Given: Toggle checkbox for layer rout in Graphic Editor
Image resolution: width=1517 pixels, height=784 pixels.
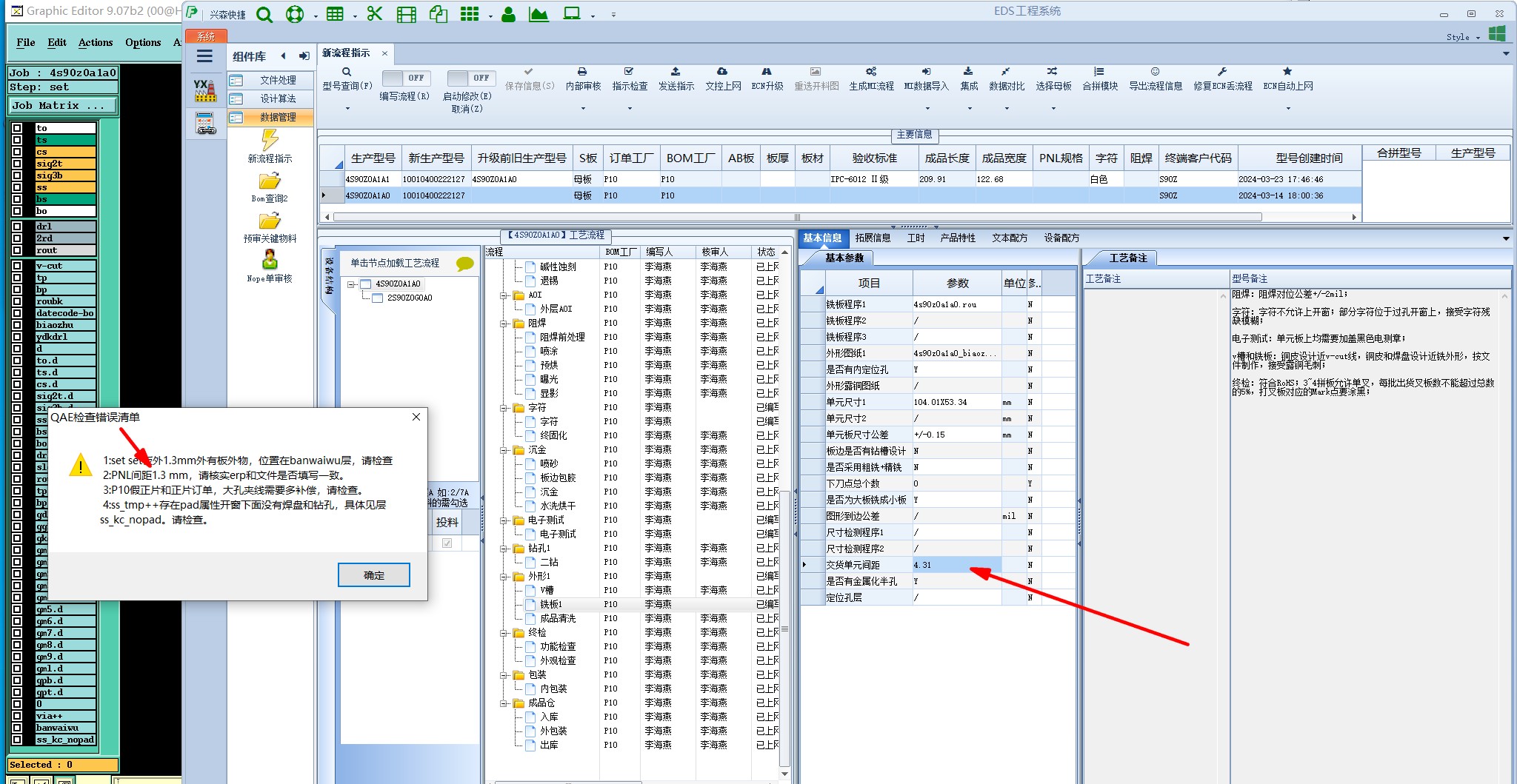Looking at the screenshot, I should (x=18, y=250).
